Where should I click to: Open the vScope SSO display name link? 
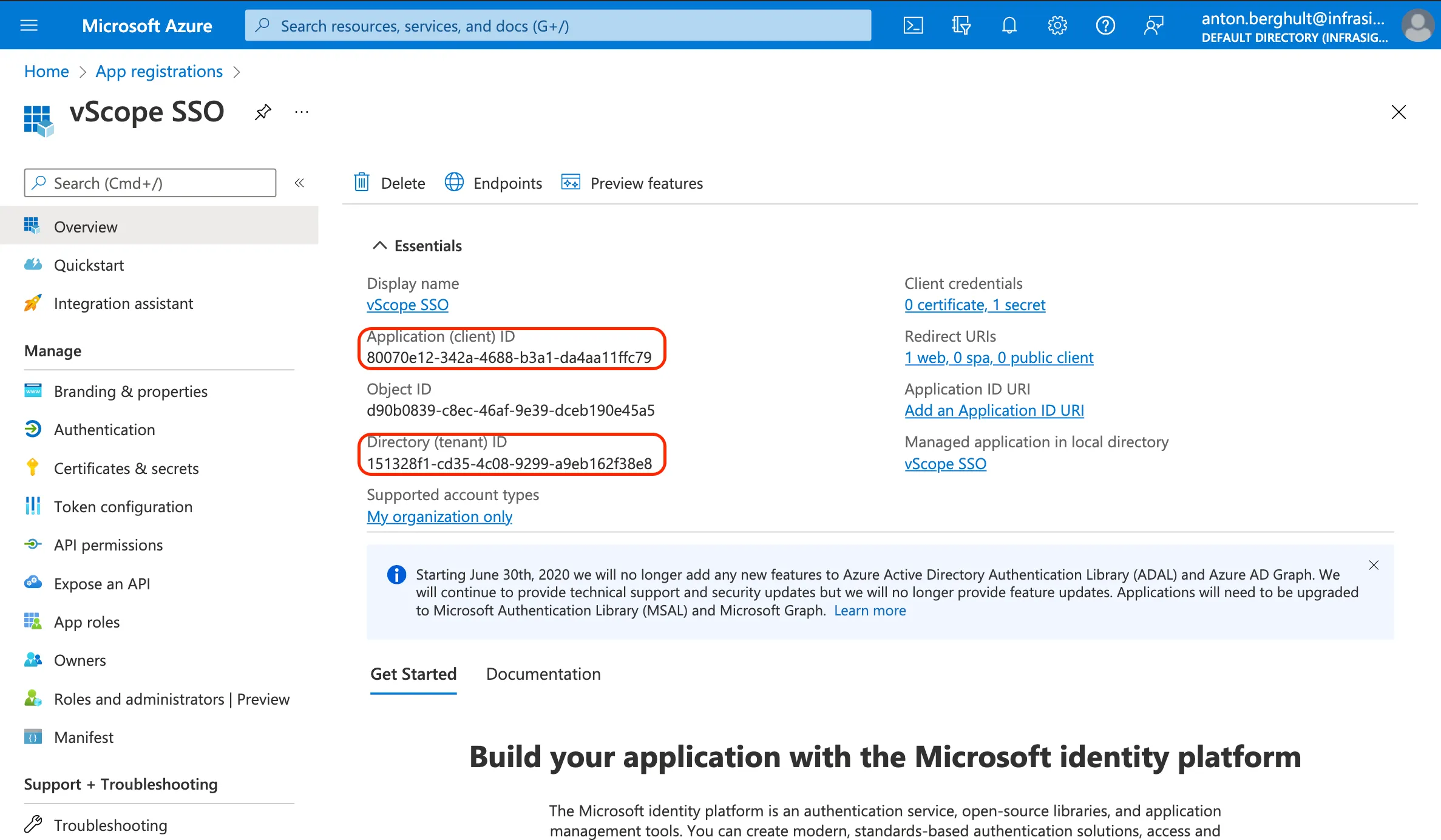pos(407,305)
